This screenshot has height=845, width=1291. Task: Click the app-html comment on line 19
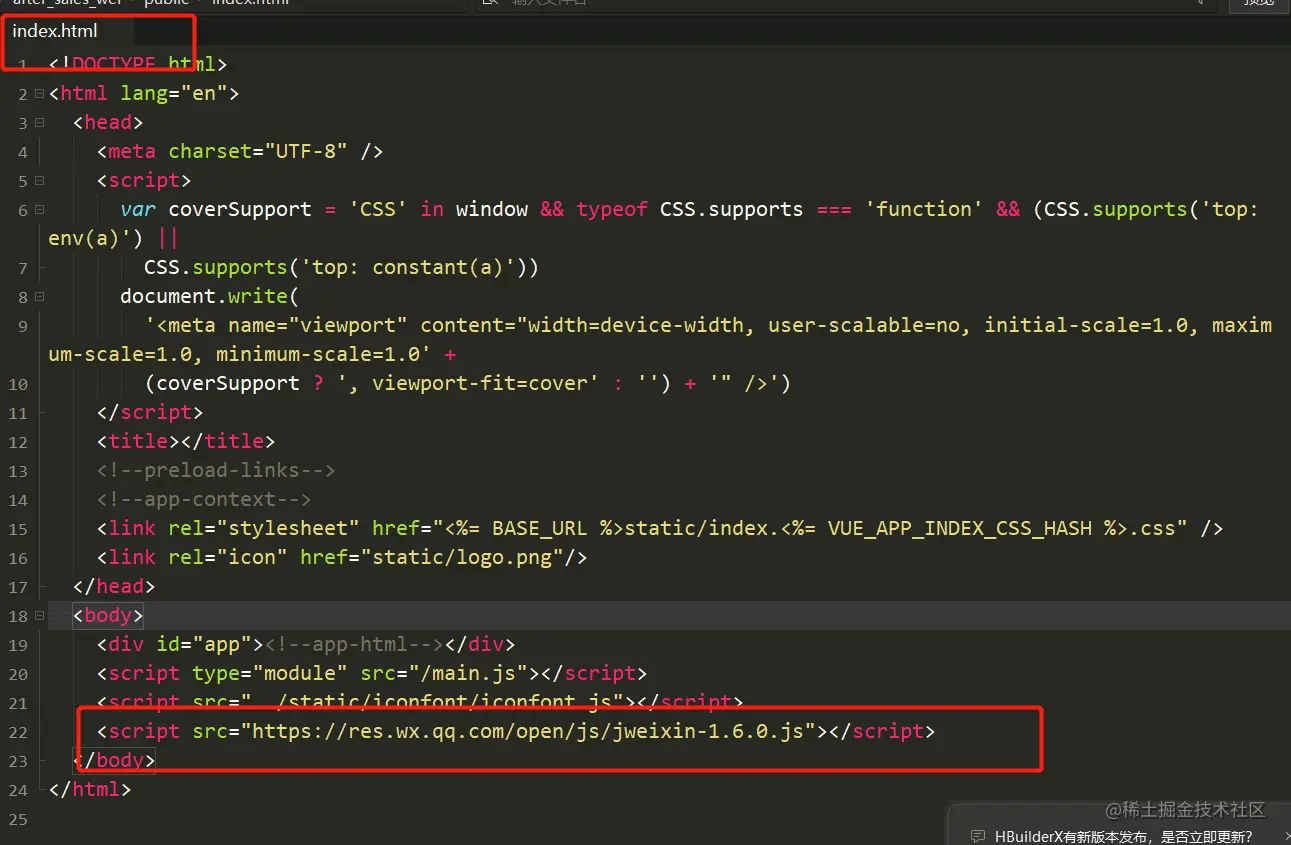pos(353,645)
